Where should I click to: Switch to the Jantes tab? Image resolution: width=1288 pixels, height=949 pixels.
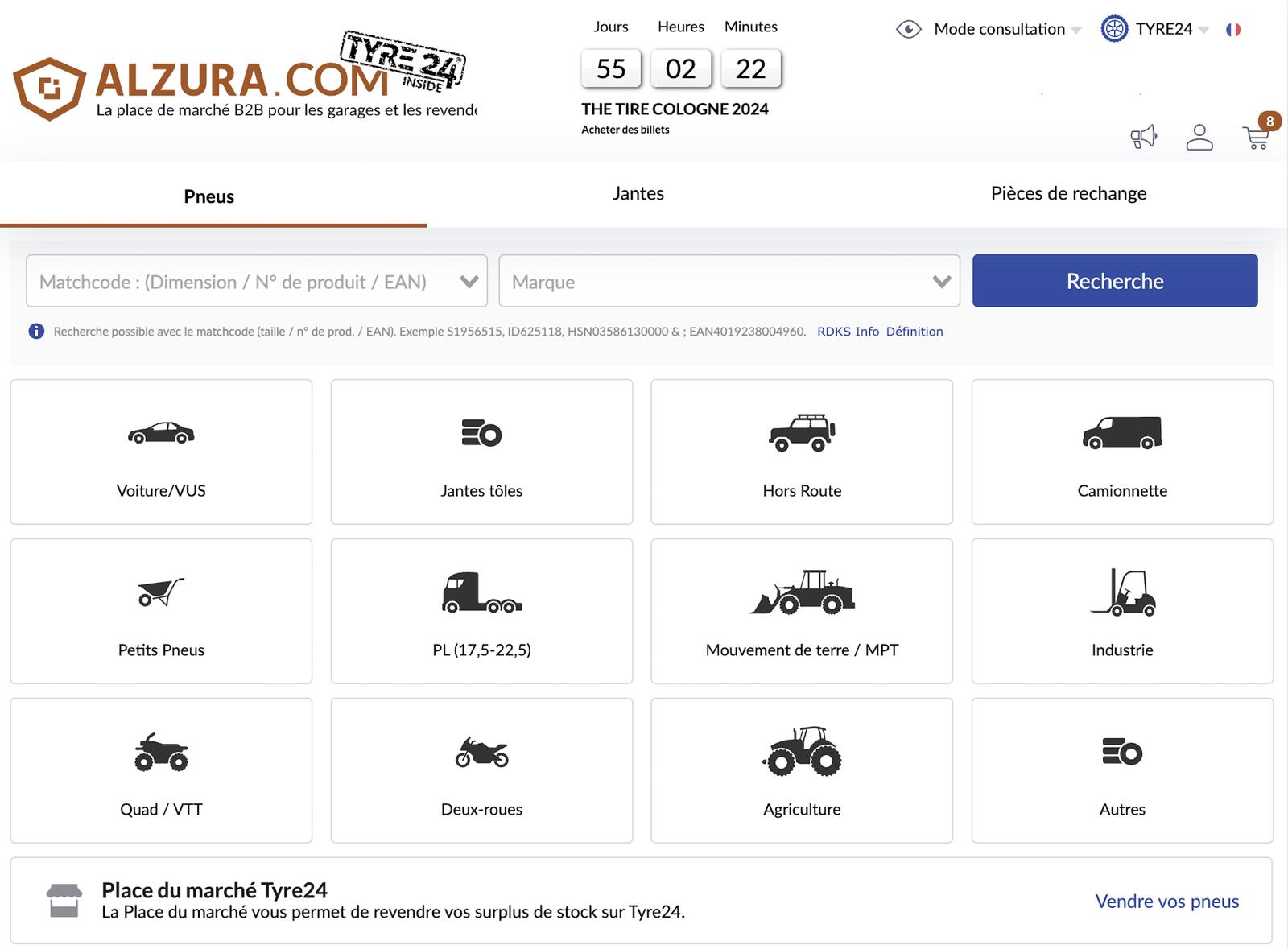(x=638, y=193)
